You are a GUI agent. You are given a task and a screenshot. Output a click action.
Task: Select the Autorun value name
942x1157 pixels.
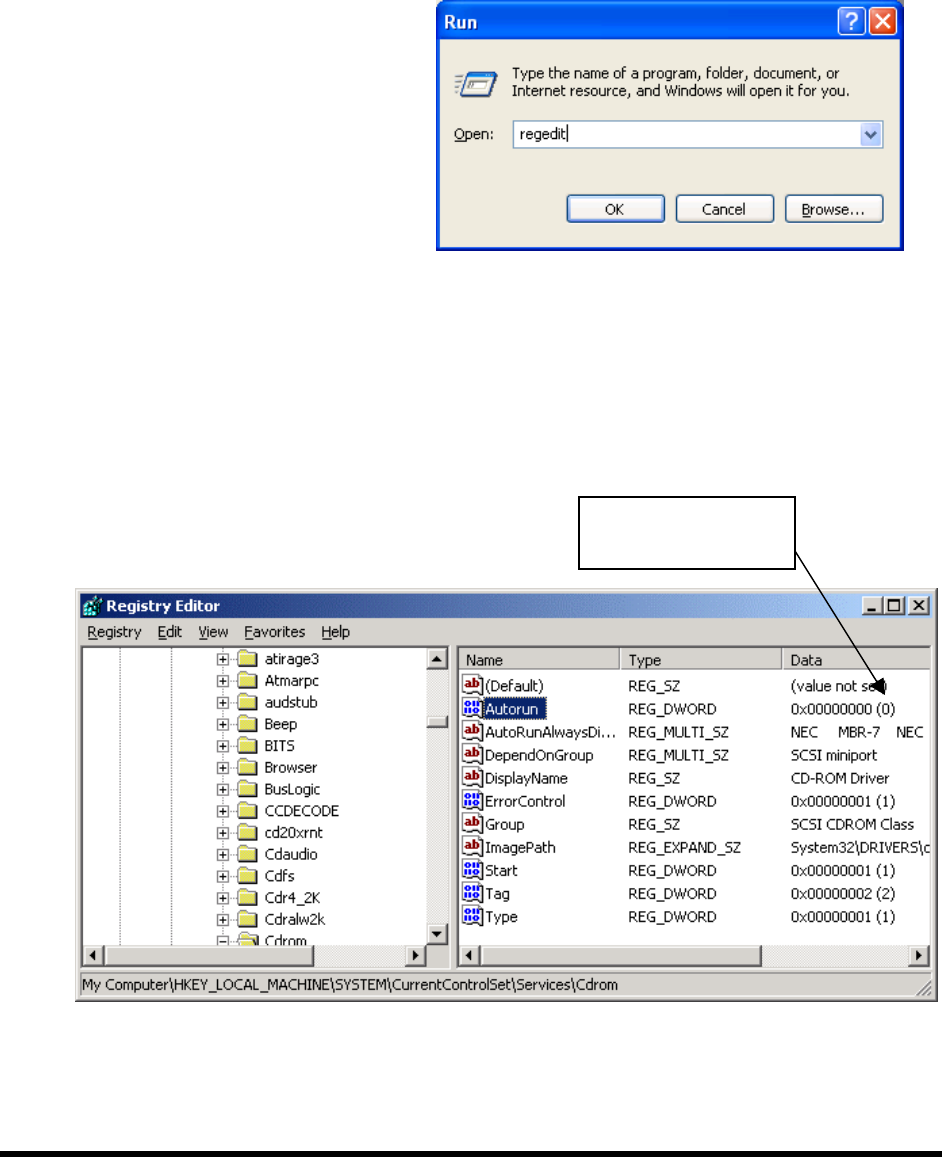coord(513,708)
